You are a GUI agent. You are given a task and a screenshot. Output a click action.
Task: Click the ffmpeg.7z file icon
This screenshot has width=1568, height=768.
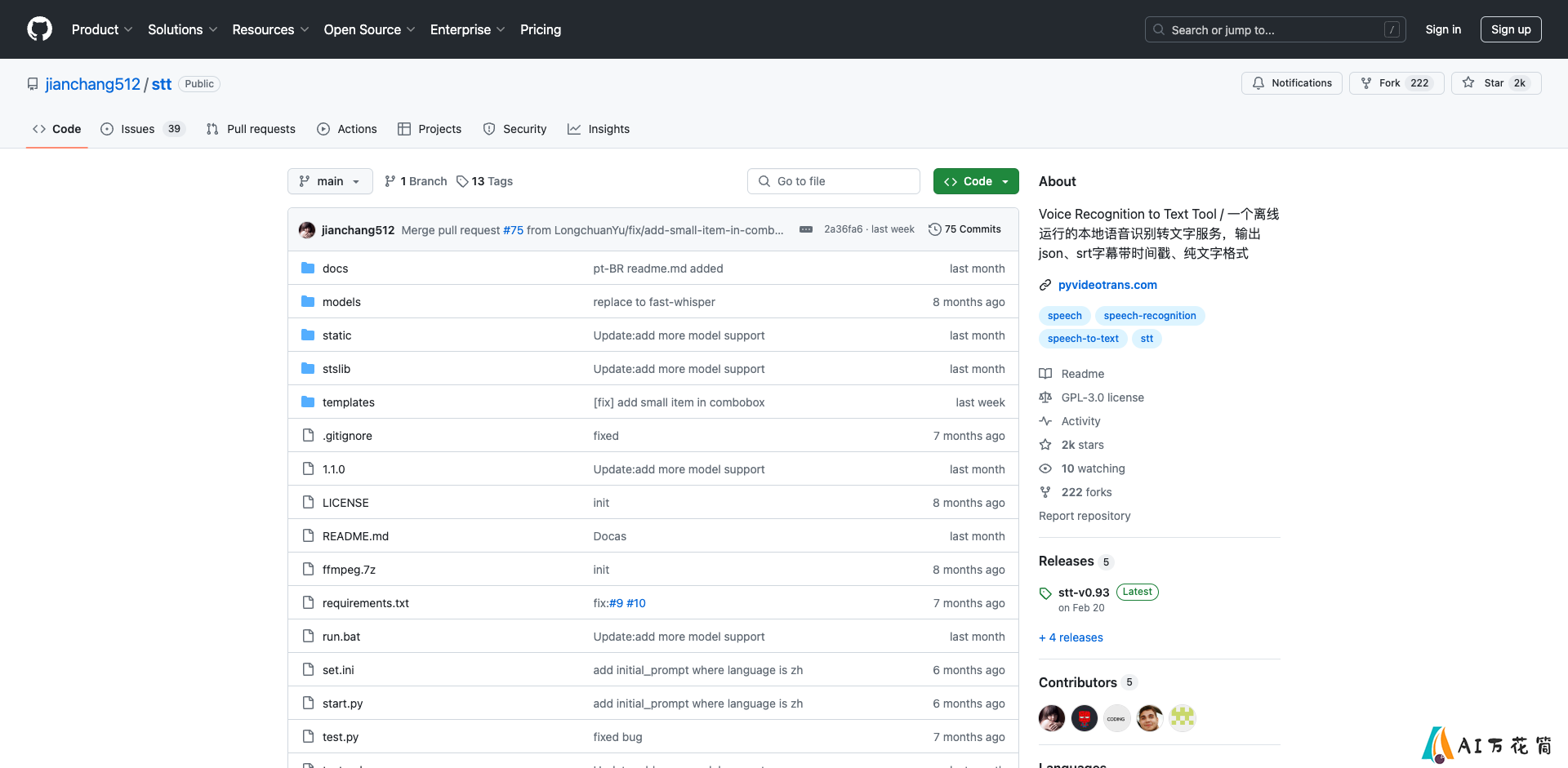308,569
